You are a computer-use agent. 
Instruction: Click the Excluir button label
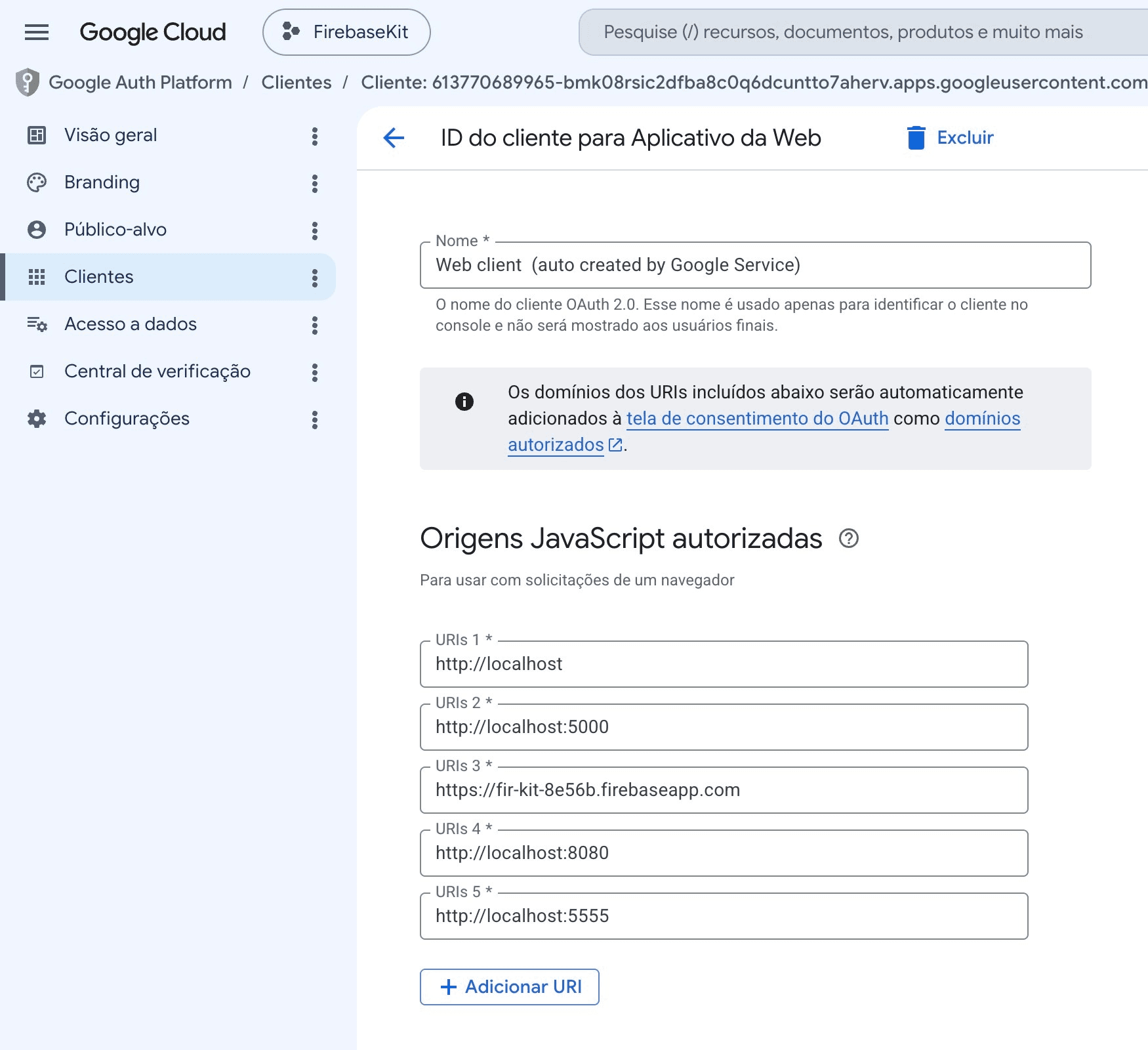(x=965, y=138)
